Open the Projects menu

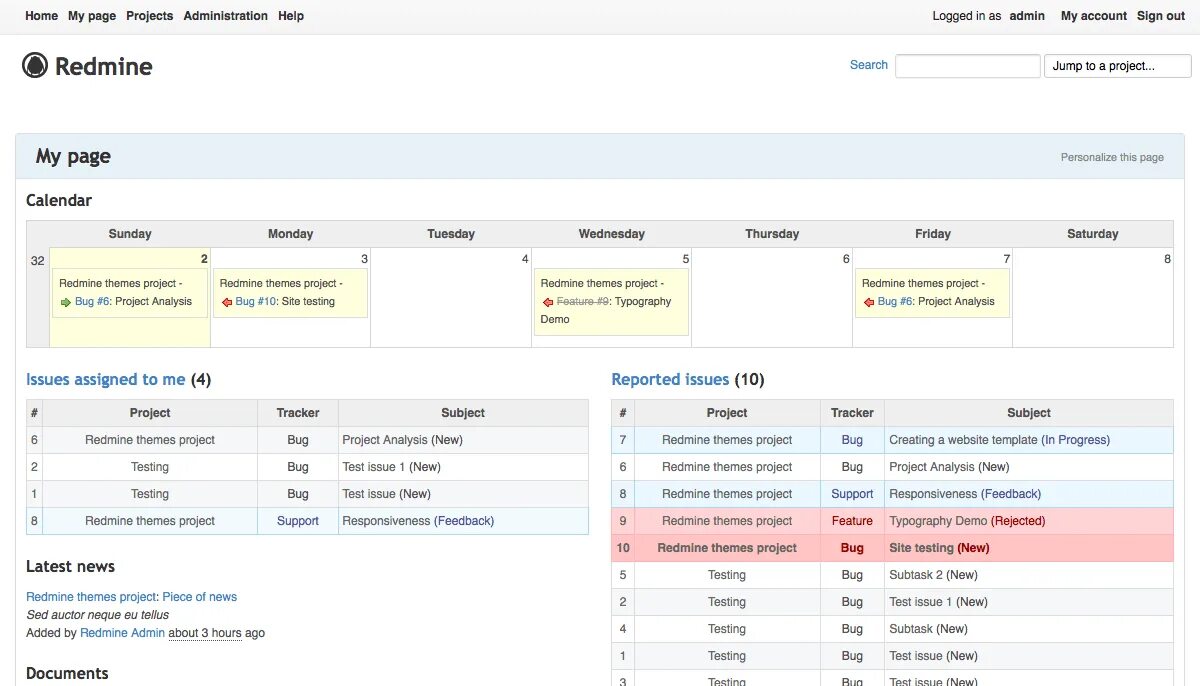tap(149, 15)
